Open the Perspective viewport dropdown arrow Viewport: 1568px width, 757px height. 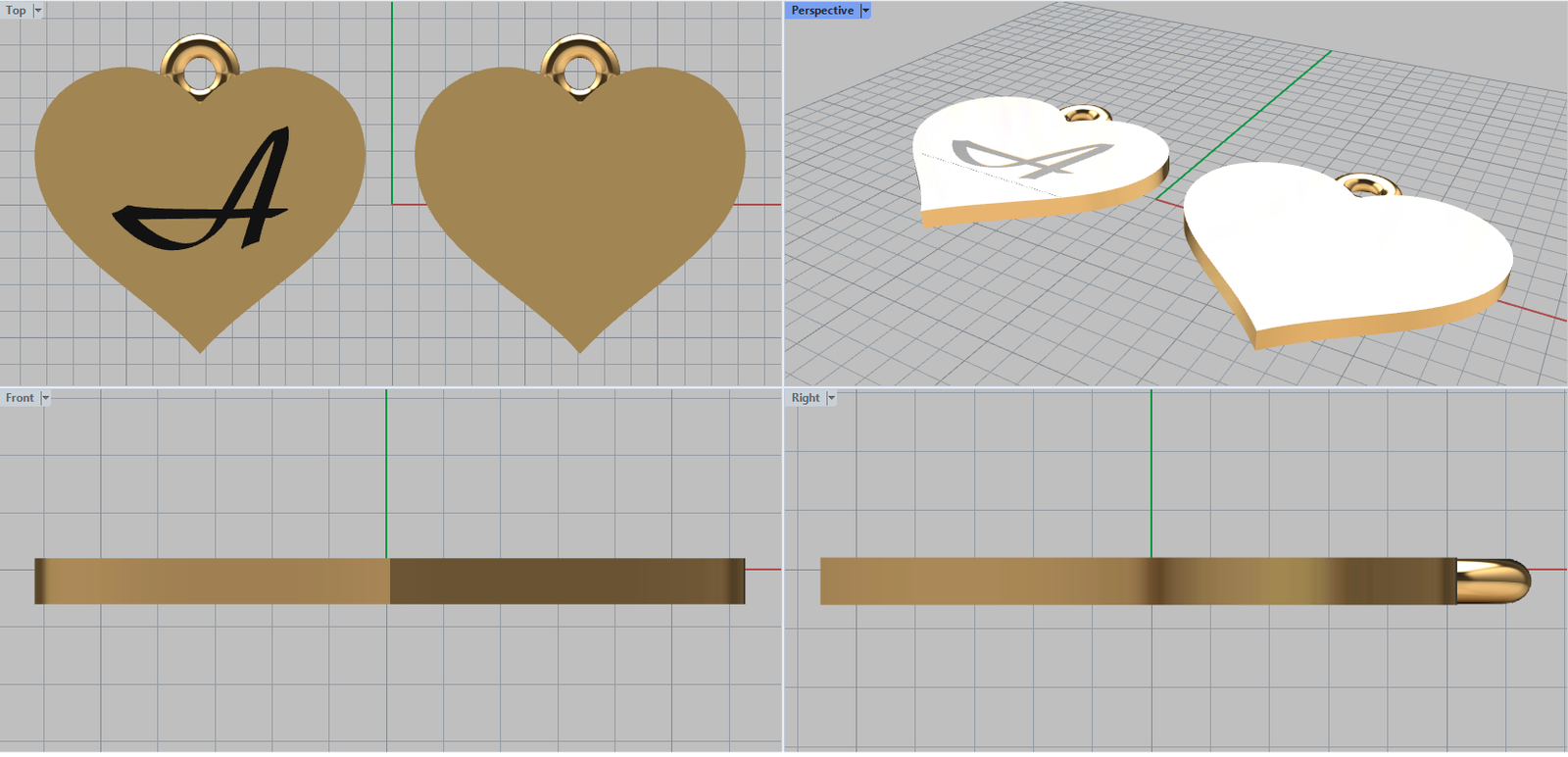865,11
